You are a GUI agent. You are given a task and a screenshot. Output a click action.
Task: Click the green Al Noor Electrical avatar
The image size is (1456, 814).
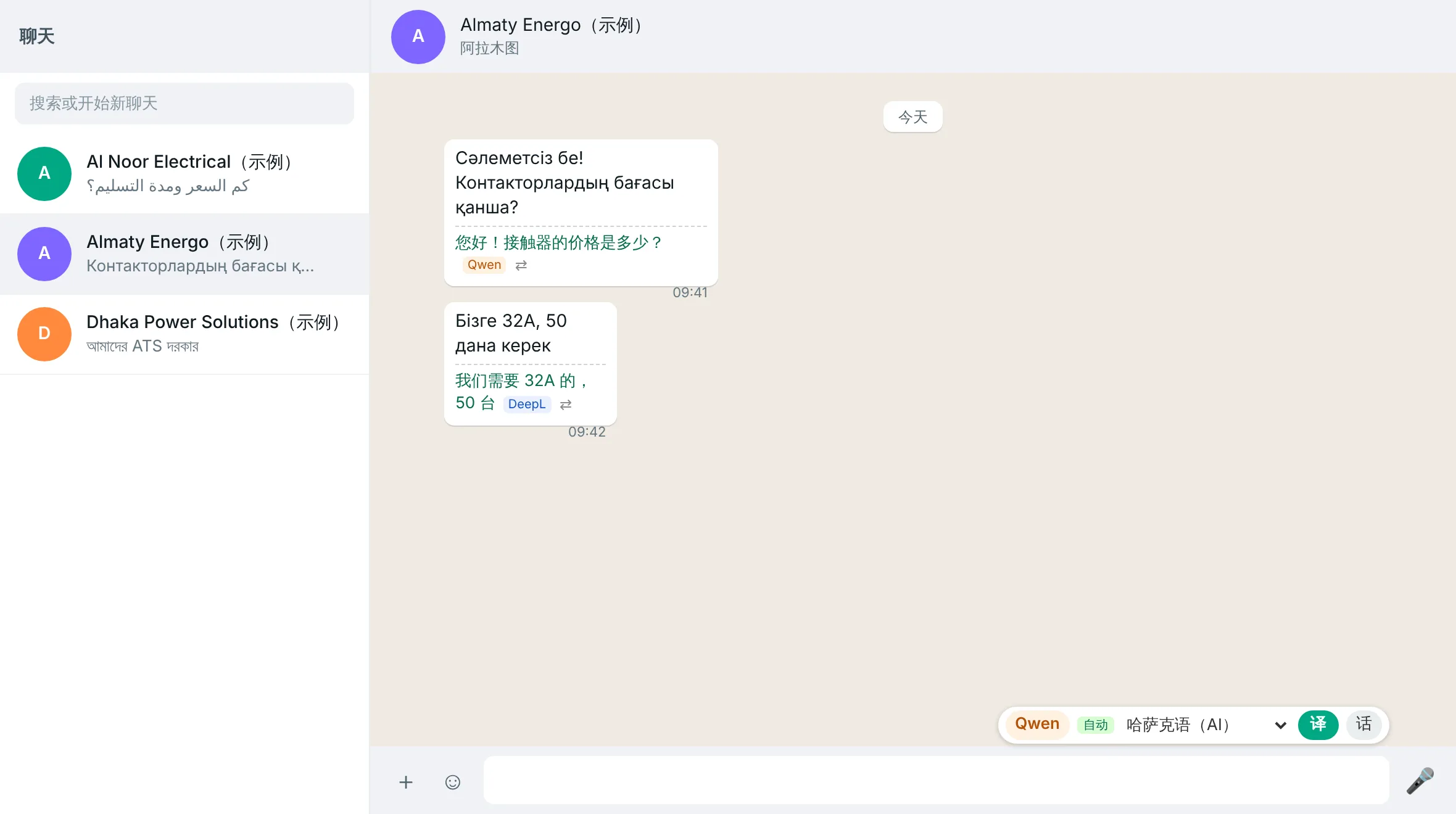(44, 173)
